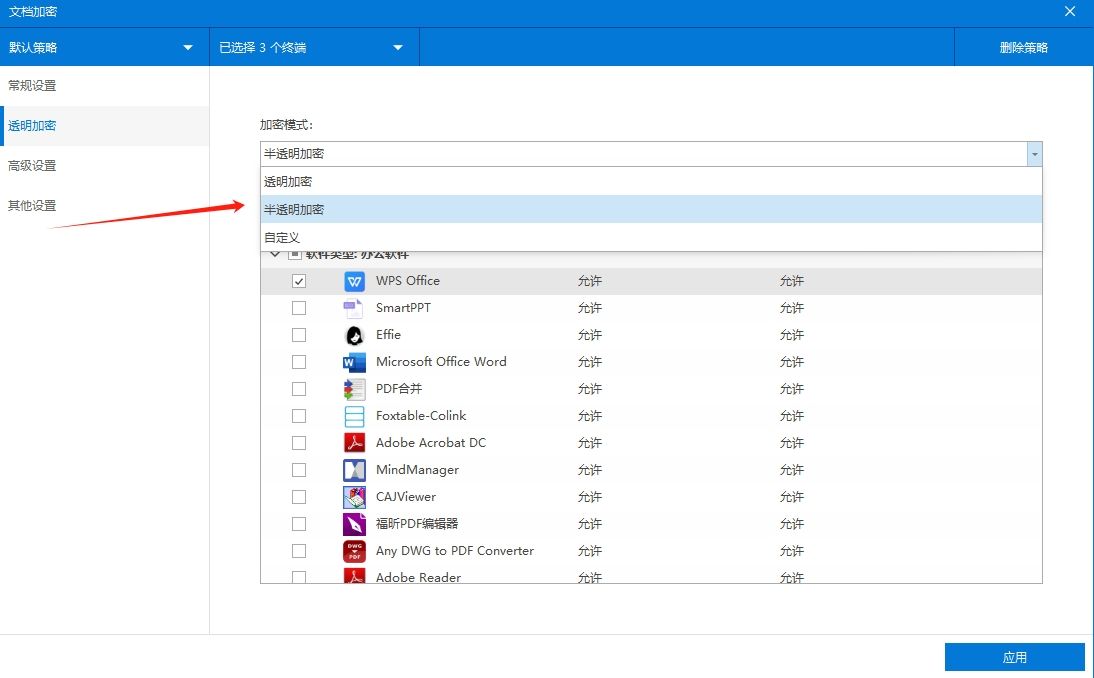Screen dimensions: 1094x678
Task: Click the Any DWG to PDF Converter icon
Action: tap(353, 550)
